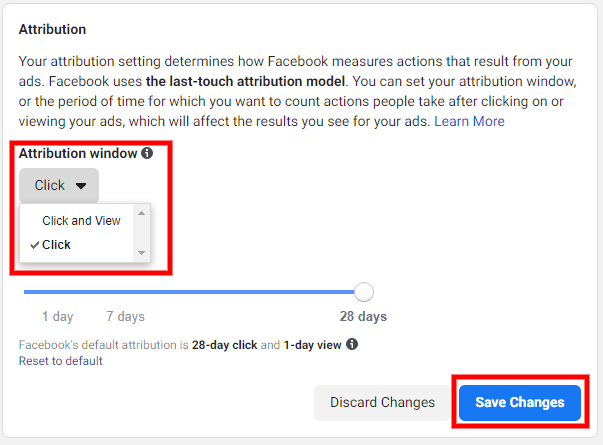The width and height of the screenshot is (603, 445).
Task: Click the up arrow of the dropdown list scrollbar
Action: pos(142,213)
